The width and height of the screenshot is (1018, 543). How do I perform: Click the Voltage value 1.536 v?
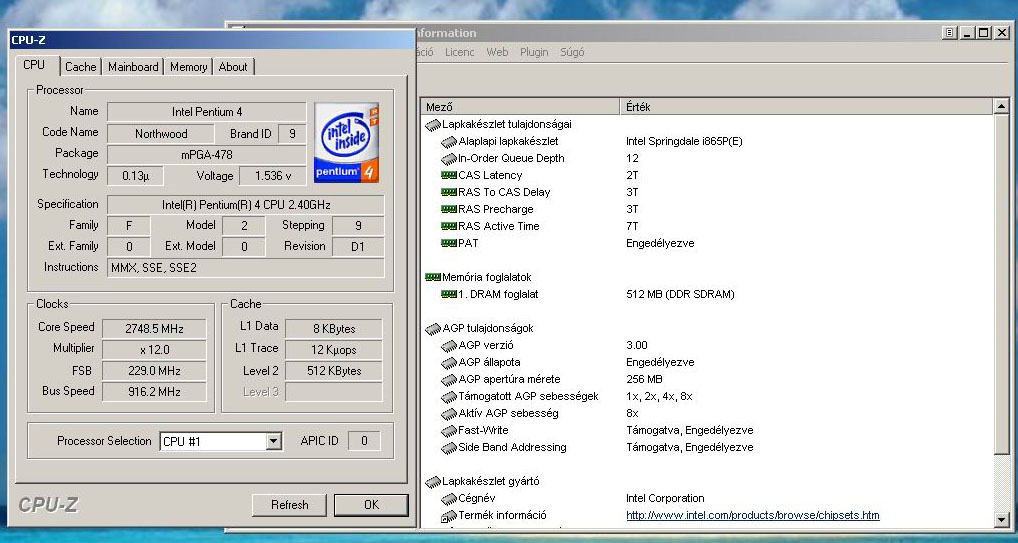point(273,176)
